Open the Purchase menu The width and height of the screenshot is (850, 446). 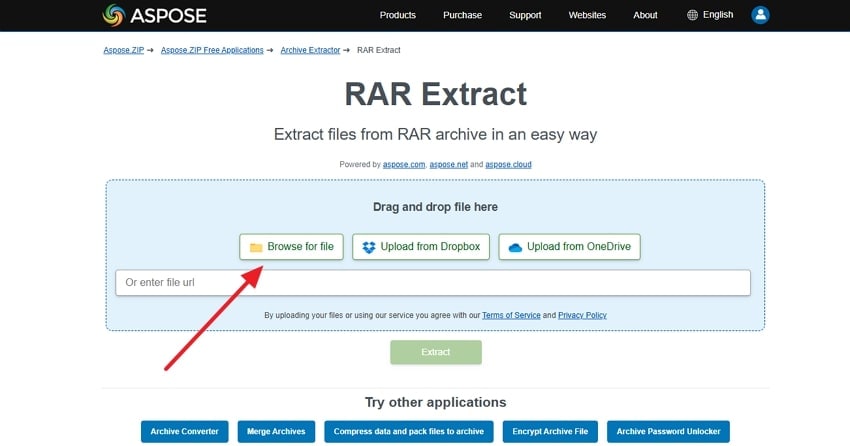point(462,15)
